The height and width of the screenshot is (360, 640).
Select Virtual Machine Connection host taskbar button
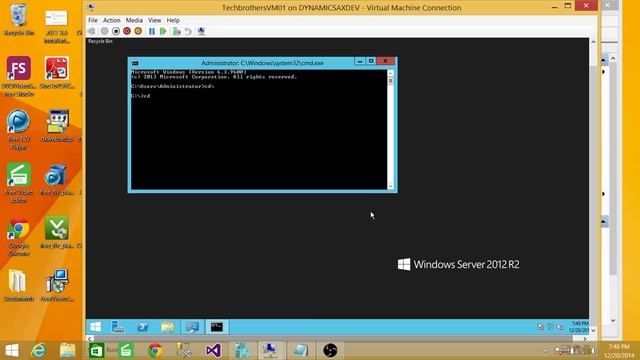pos(270,350)
